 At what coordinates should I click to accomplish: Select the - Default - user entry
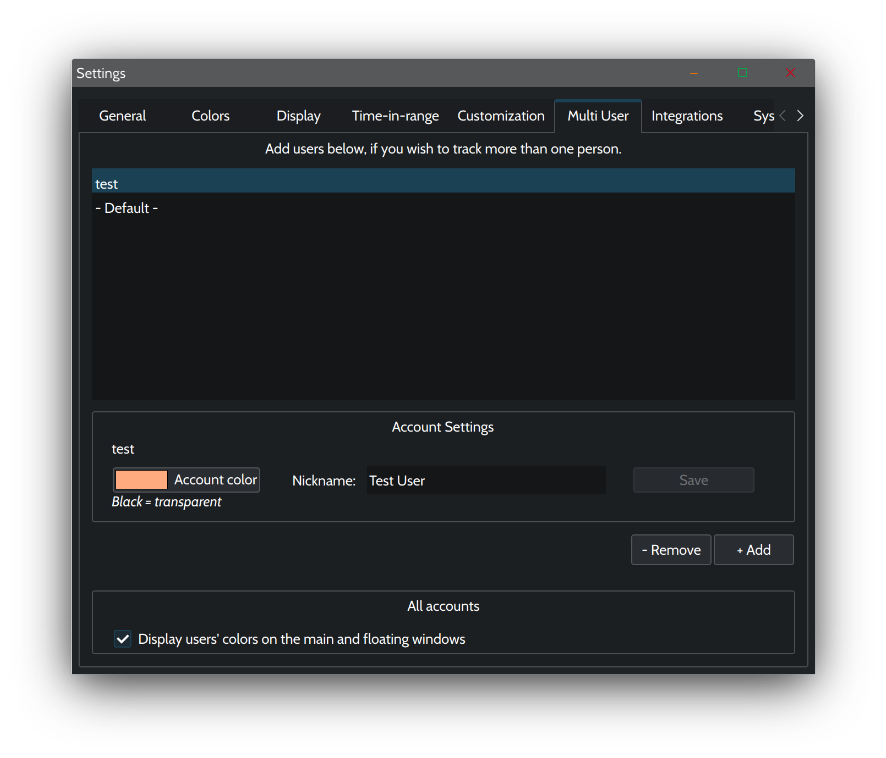pyautogui.click(x=443, y=208)
